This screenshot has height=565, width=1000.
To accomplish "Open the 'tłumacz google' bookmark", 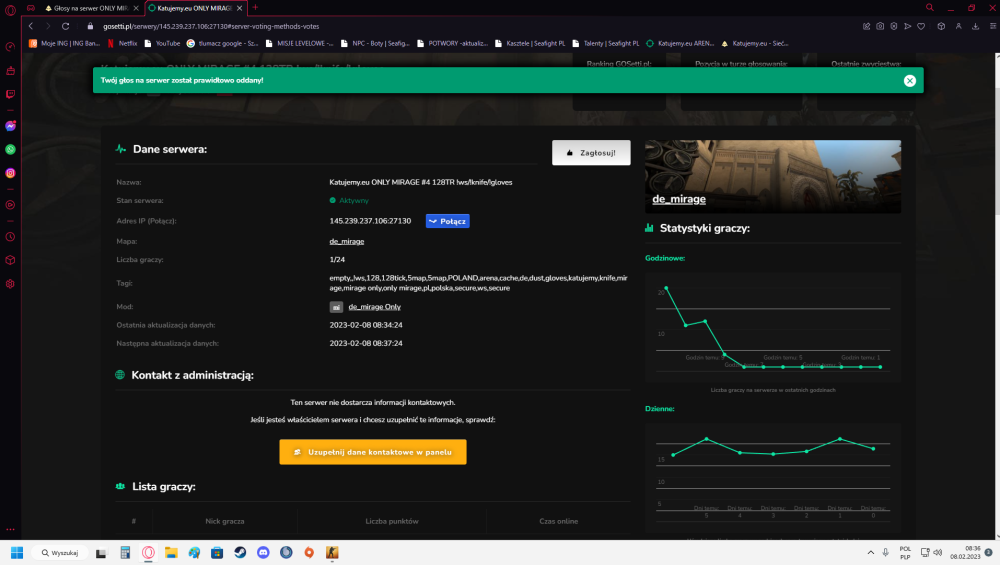I will [222, 43].
